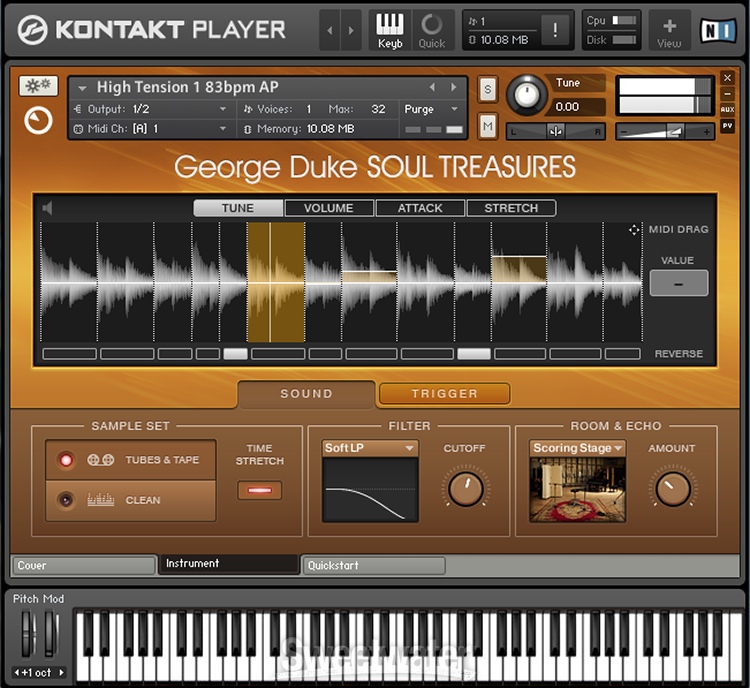This screenshot has width=750, height=688.
Task: Close the instrument with X button
Action: point(727,78)
